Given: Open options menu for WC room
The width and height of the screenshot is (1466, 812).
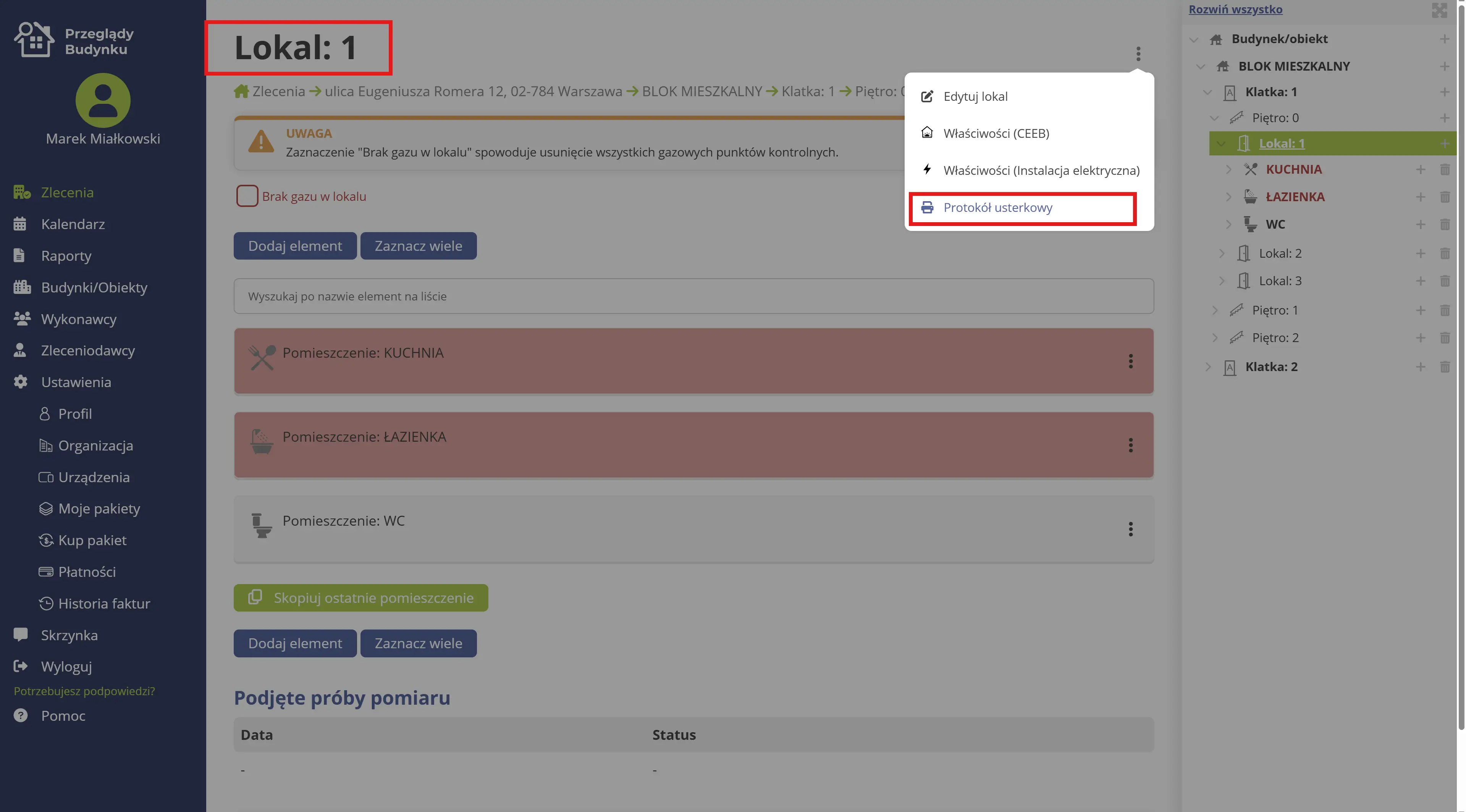Looking at the screenshot, I should pos(1130,529).
